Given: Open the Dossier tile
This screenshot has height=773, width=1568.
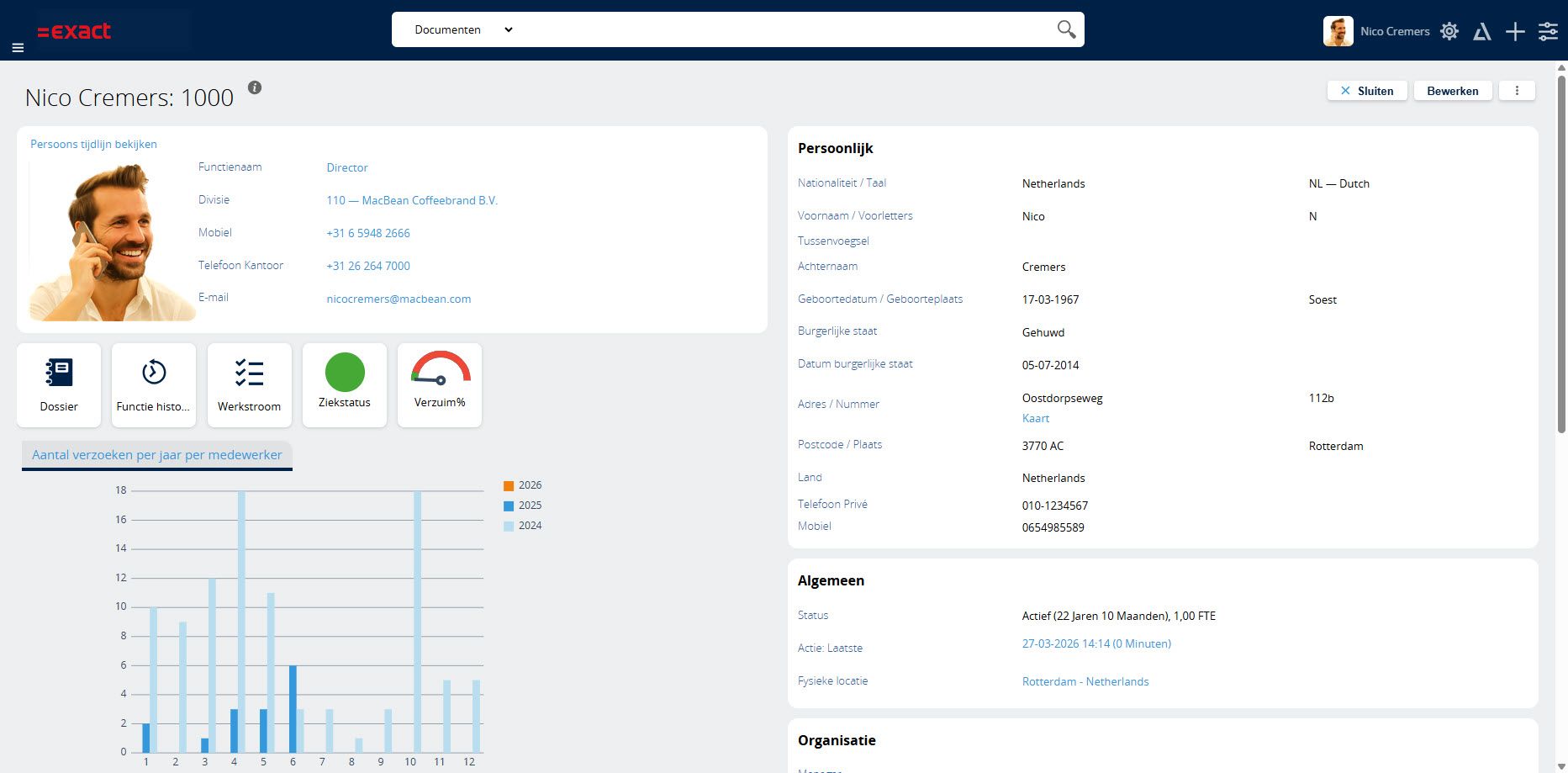Looking at the screenshot, I should [x=59, y=385].
